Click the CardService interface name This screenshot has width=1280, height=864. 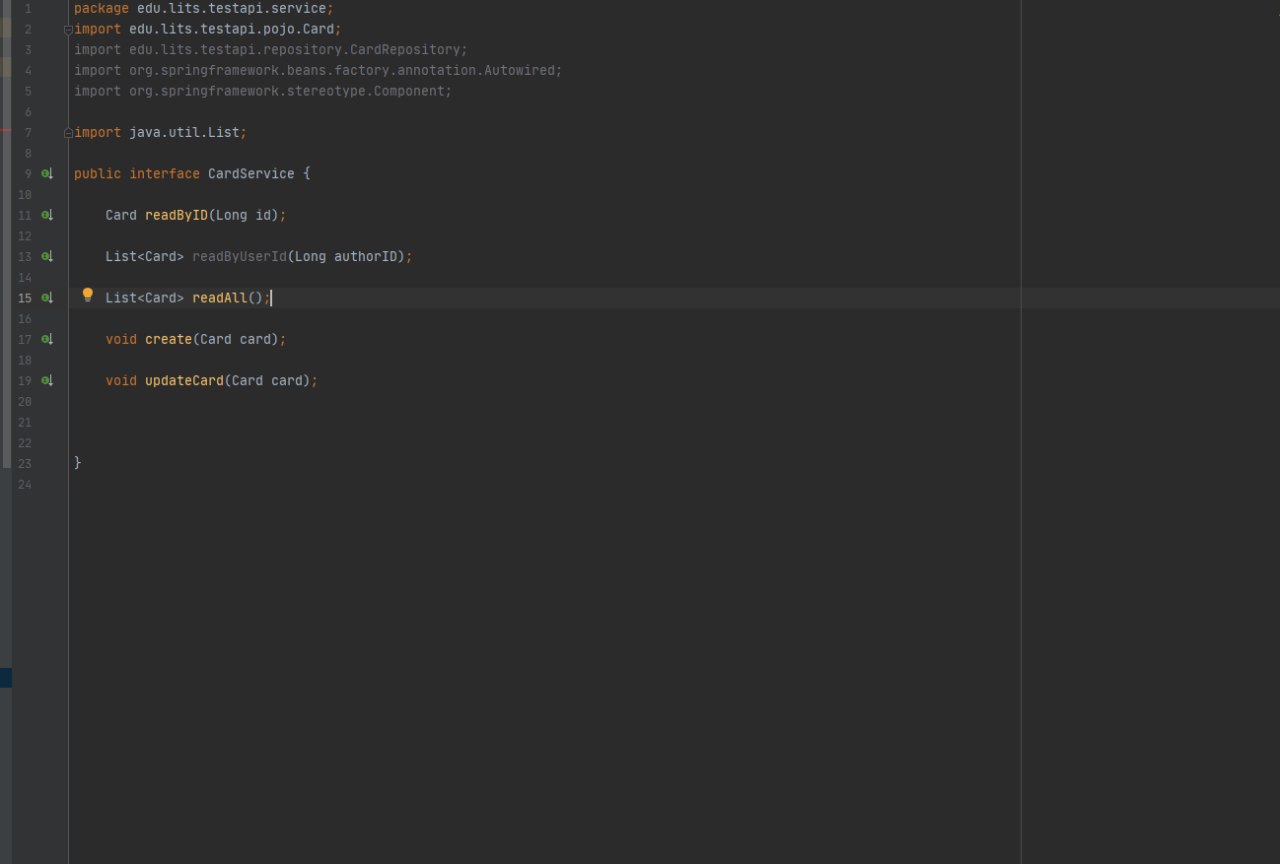[251, 174]
